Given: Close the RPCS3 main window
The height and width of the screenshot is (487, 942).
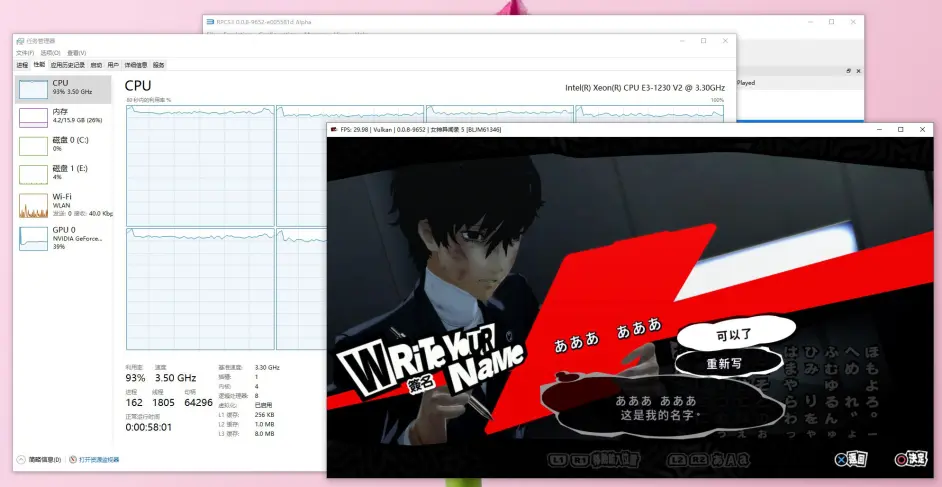Looking at the screenshot, I should tap(853, 22).
